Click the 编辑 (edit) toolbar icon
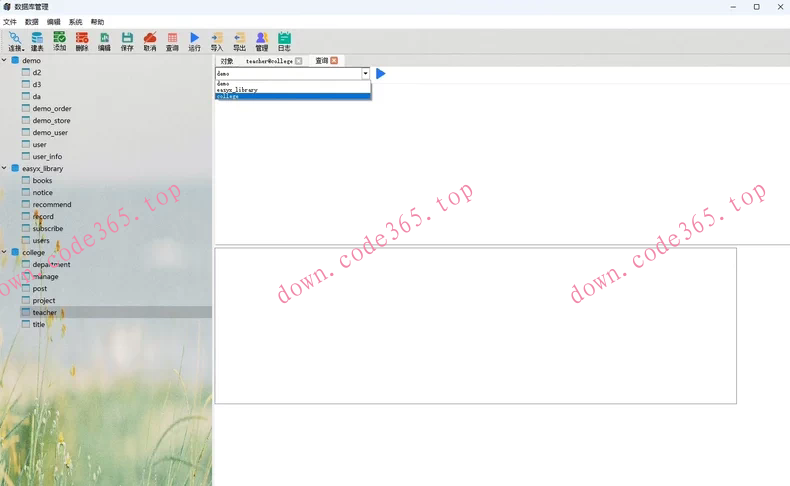Screen dimensions: 790x486 coord(104,41)
